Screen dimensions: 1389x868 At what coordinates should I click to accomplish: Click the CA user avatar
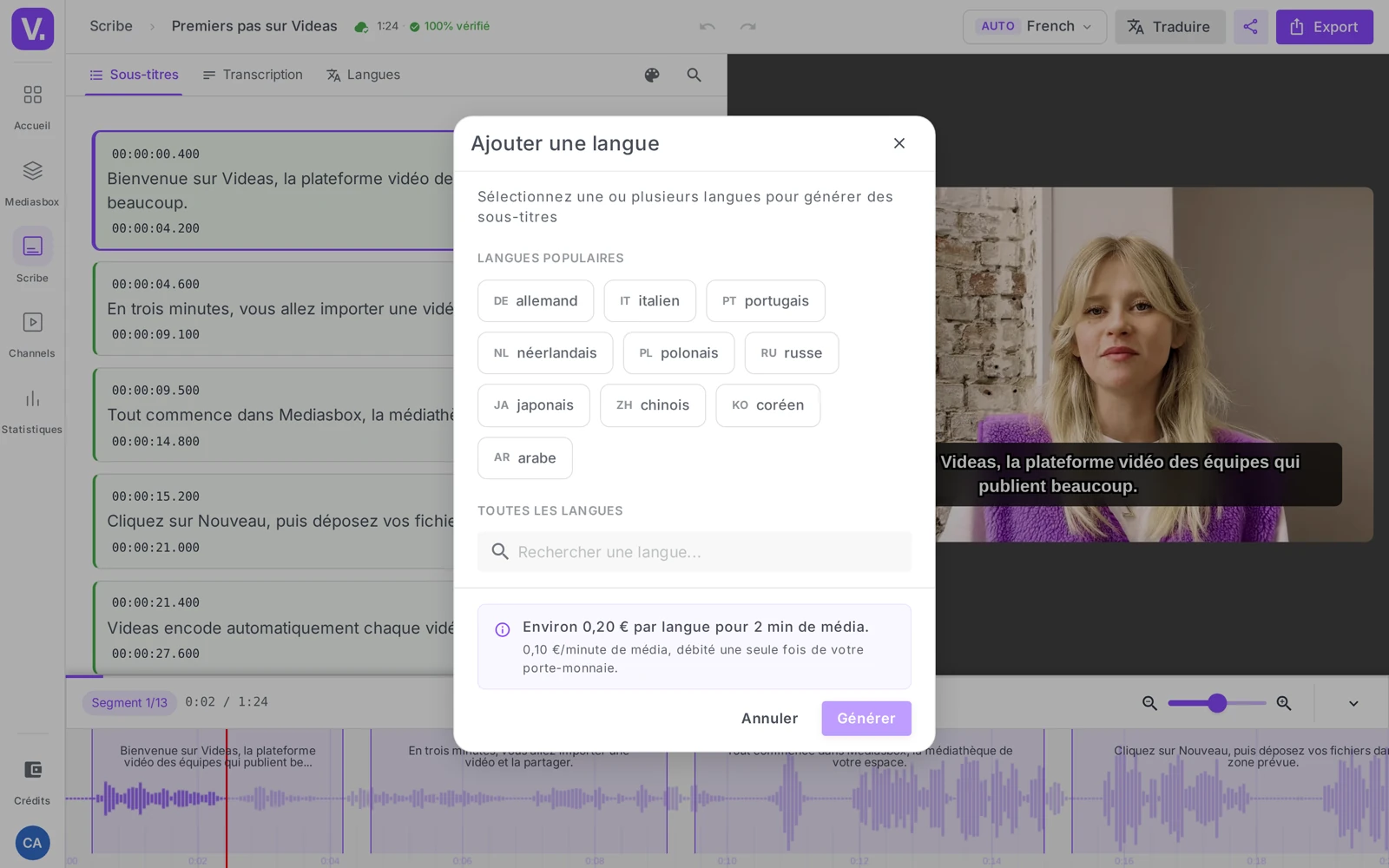[x=32, y=843]
